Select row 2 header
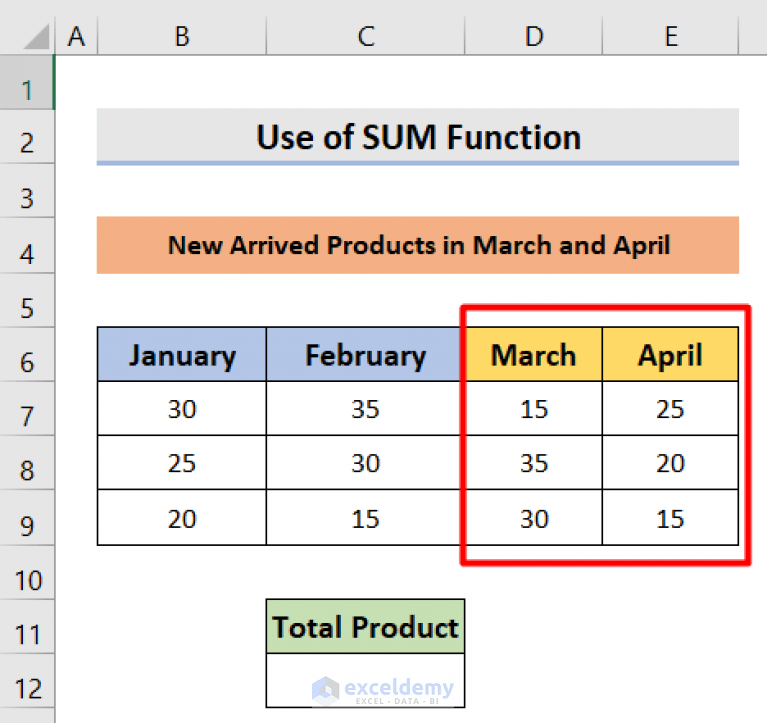767x723 pixels. tap(27, 136)
